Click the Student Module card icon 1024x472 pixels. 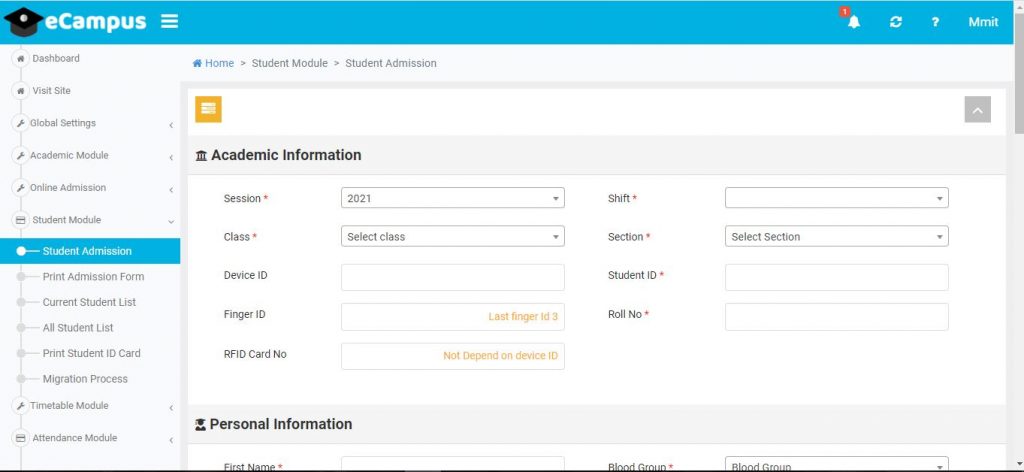(x=21, y=220)
